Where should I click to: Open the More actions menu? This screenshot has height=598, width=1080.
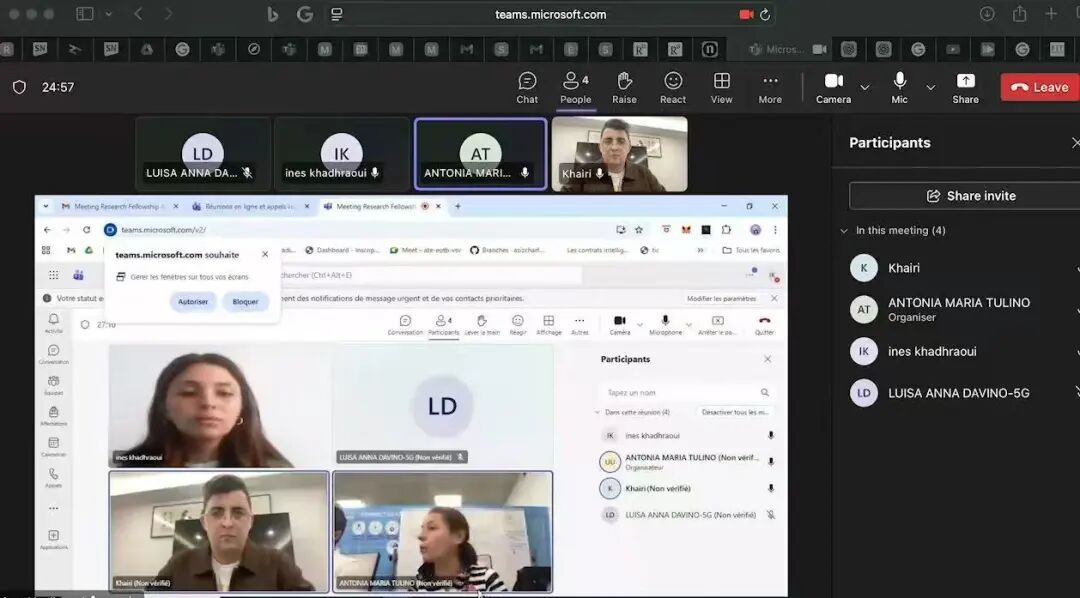tap(770, 87)
